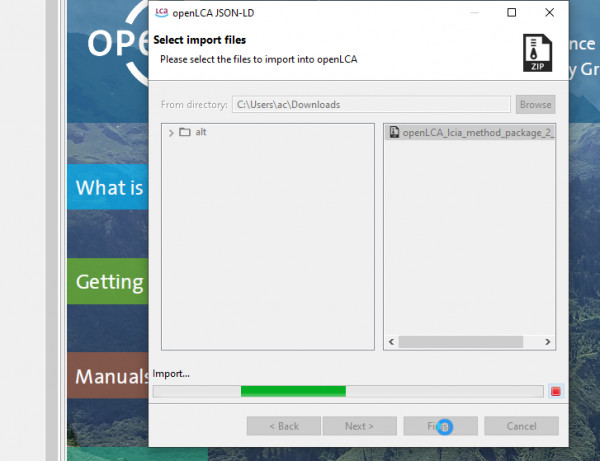Click the Finish button

(x=440, y=426)
